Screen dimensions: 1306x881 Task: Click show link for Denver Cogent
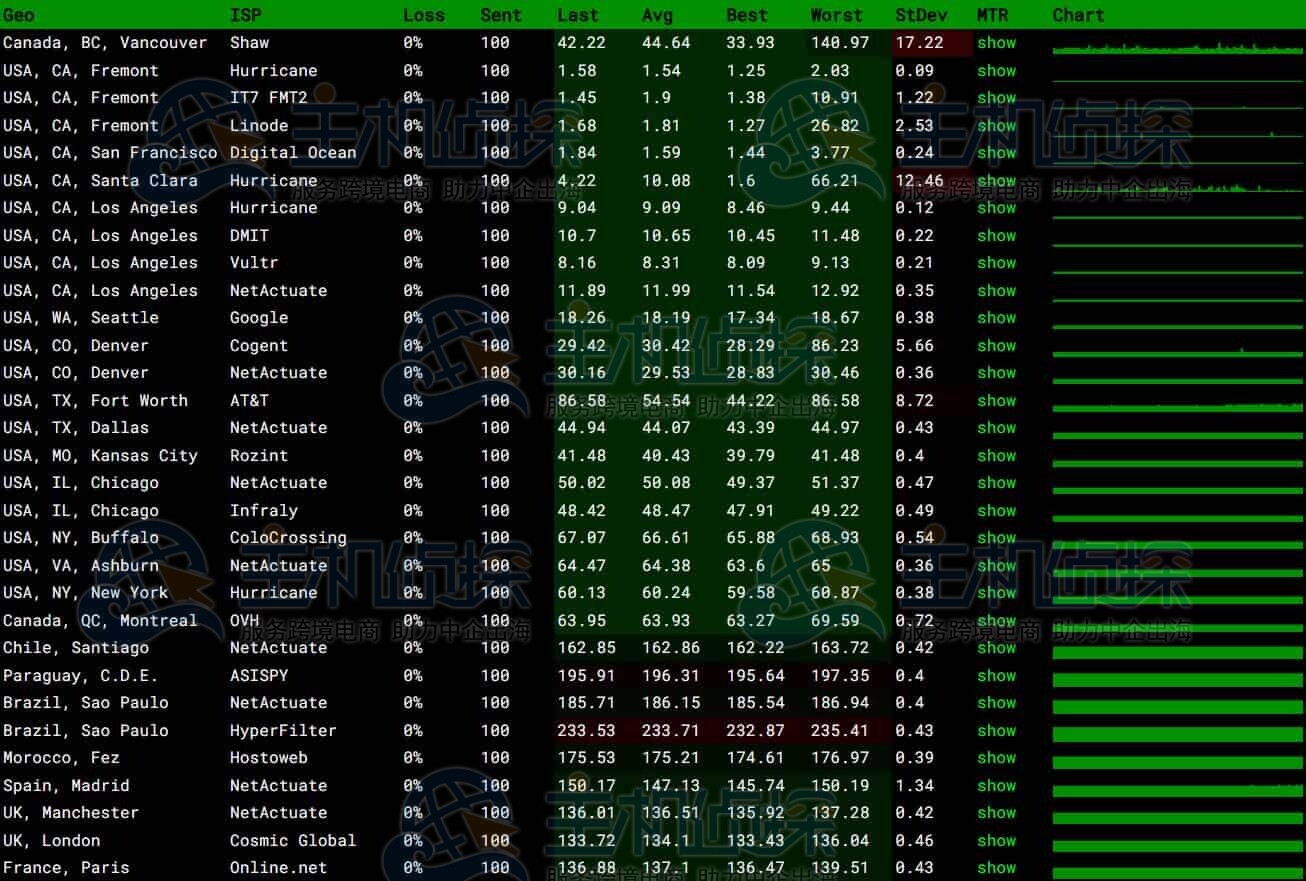996,346
